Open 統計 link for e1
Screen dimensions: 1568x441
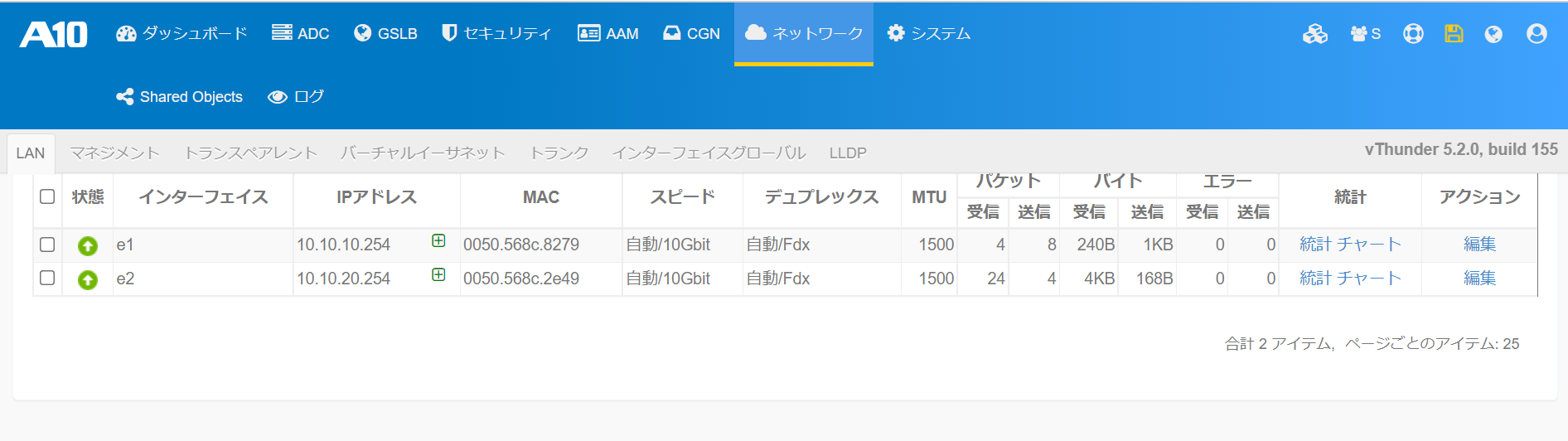tap(1315, 245)
